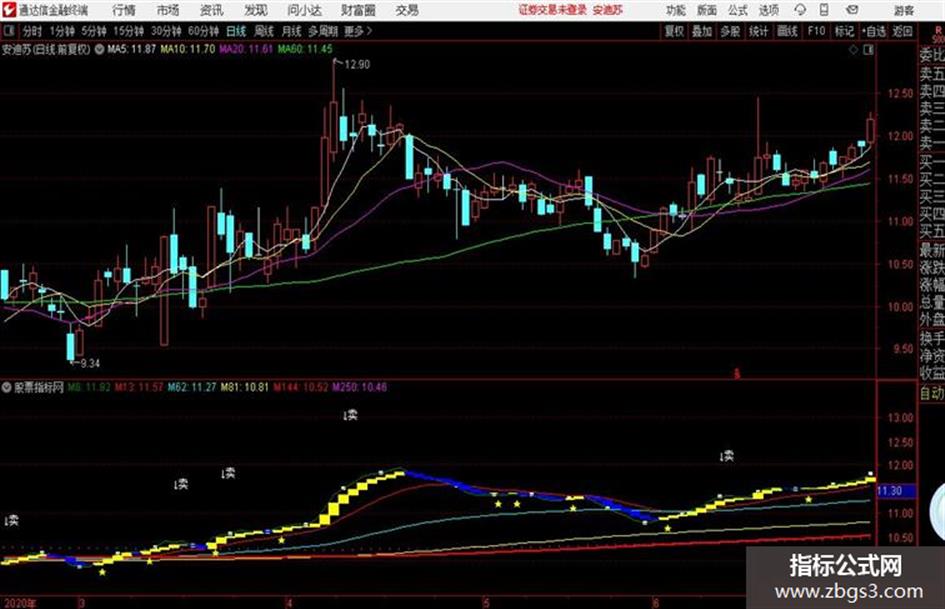Open the 财富圈 menu
This screenshot has height=609, width=945.
point(359,10)
